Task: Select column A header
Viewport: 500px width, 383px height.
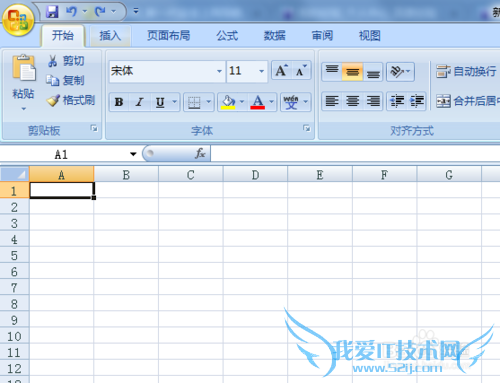Action: point(61,174)
